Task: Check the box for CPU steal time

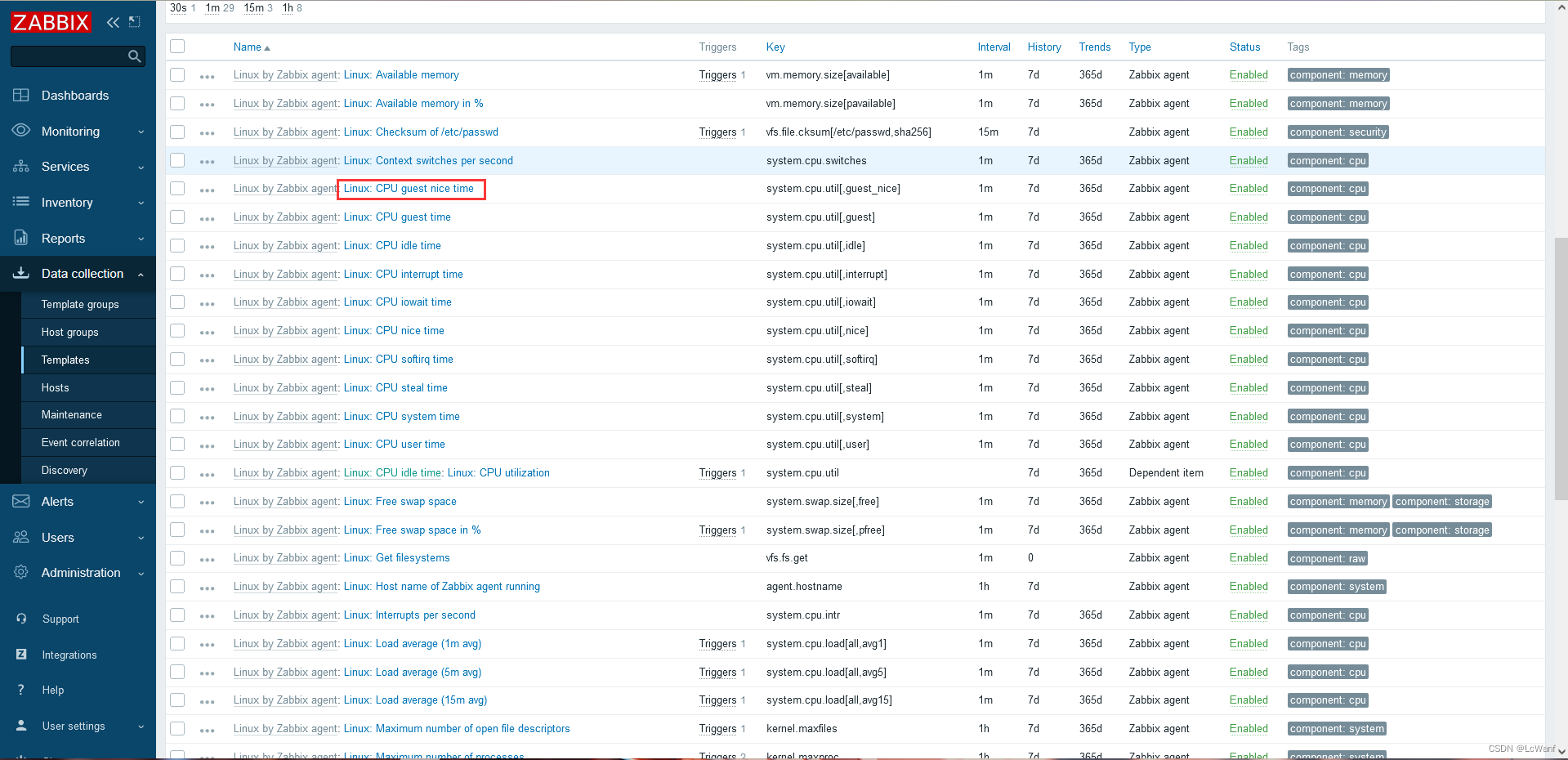Action: coord(177,387)
